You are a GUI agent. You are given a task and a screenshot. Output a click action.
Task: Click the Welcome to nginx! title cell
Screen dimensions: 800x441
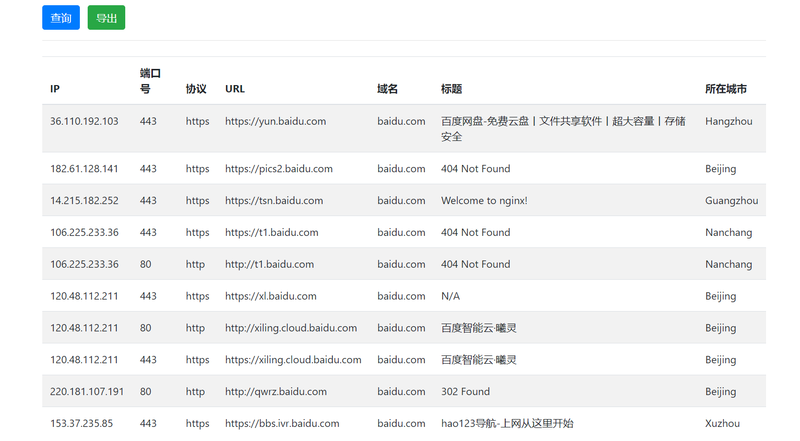pyautogui.click(x=484, y=201)
